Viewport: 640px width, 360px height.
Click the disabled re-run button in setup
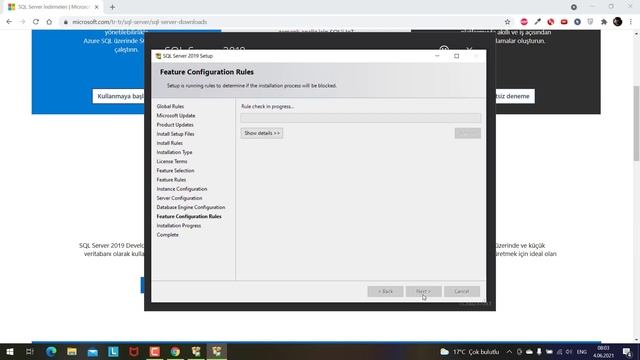point(468,133)
